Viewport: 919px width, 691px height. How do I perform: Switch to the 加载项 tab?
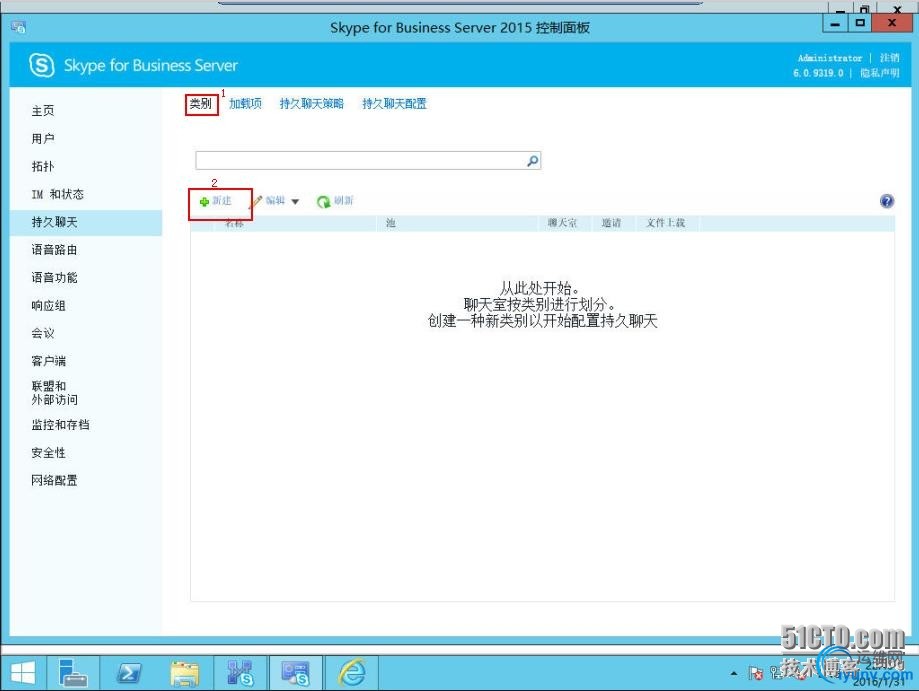(x=245, y=104)
